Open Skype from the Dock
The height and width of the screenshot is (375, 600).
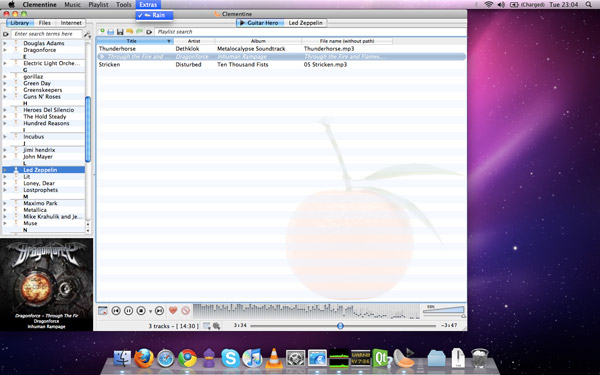[x=231, y=359]
